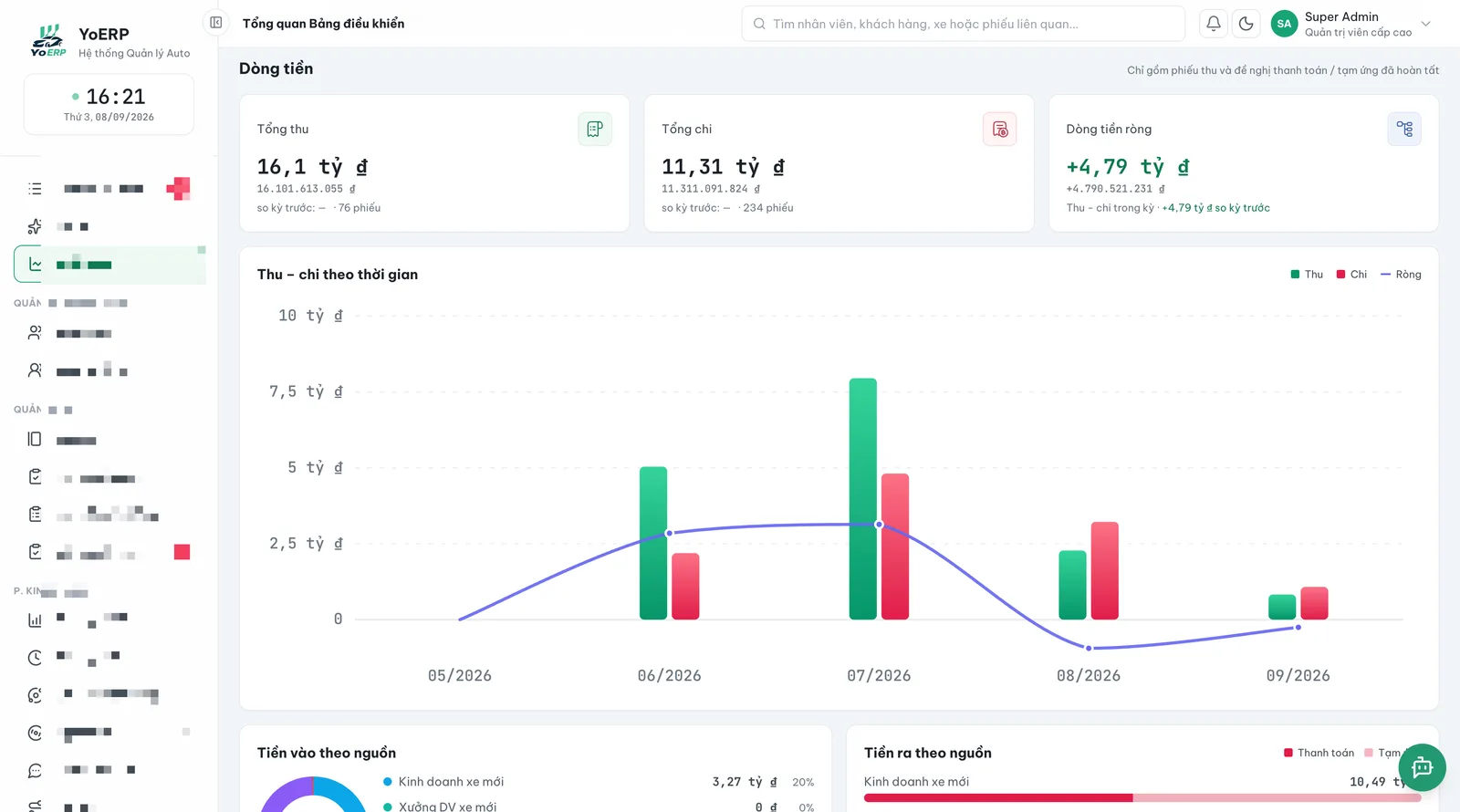This screenshot has width=1460, height=812.
Task: Click the Kinh doanh xe mới outflow progress bar
Action: 1142,797
